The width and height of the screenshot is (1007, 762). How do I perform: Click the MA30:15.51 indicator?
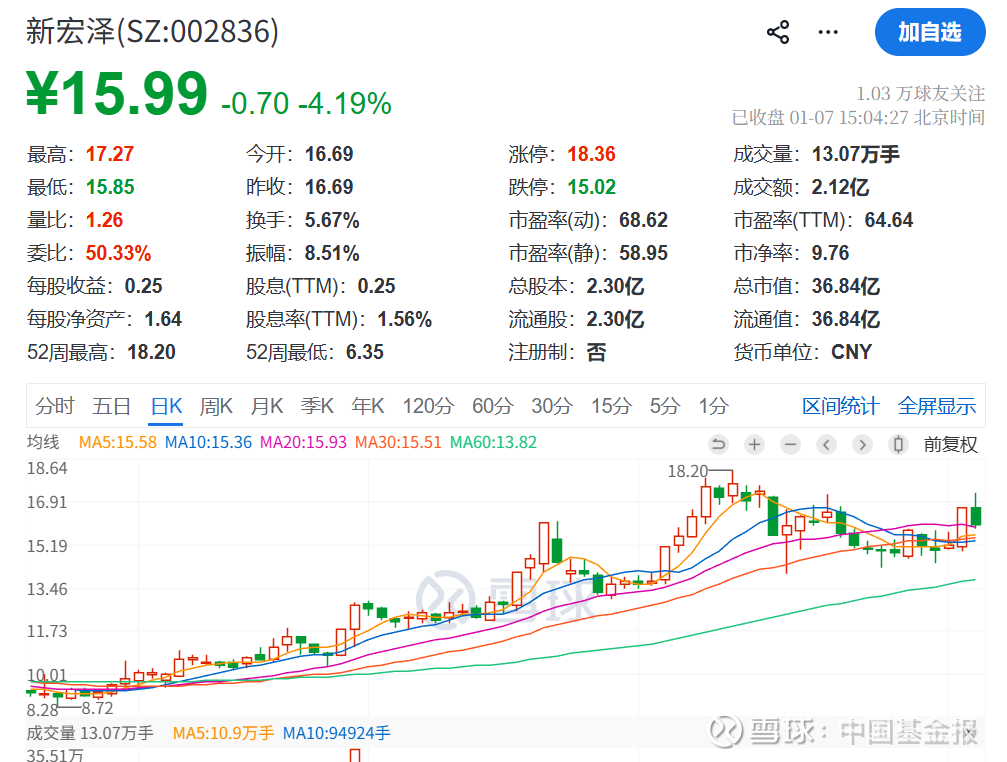[398, 442]
